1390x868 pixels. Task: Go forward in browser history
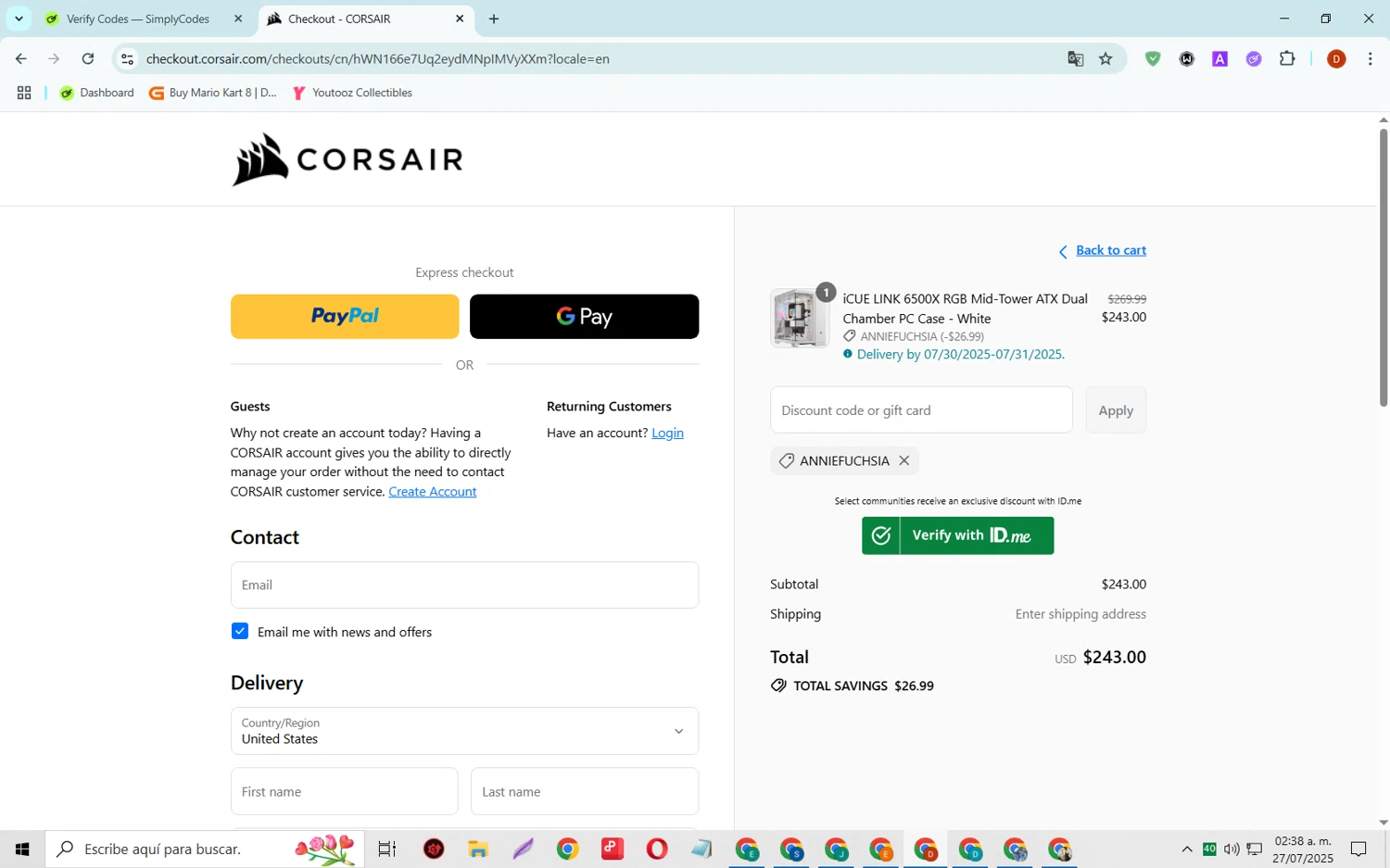pyautogui.click(x=54, y=58)
